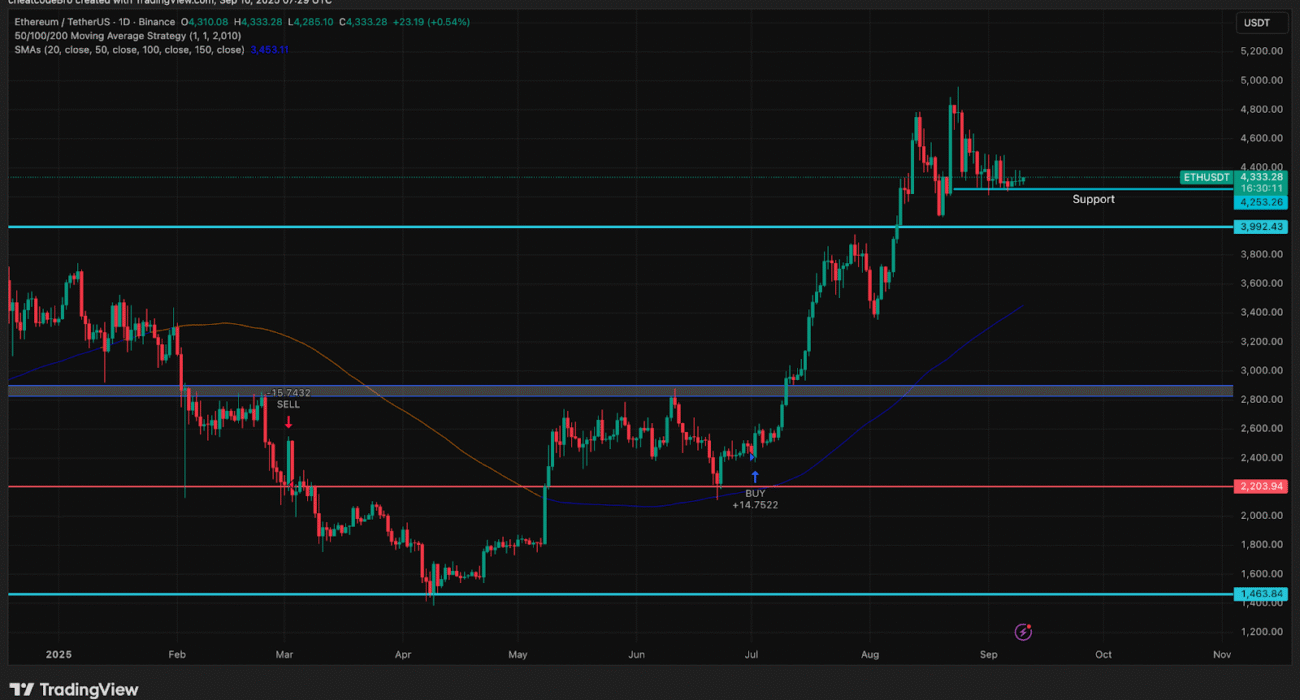Click the Aug label on time axis
This screenshot has width=1300, height=700.
tap(869, 655)
